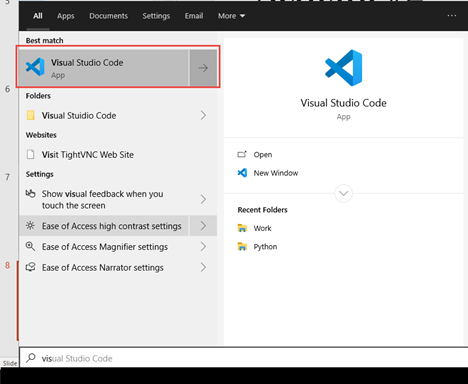Switch to the Apps search tab
Viewport: 468px width, 384px height.
point(65,16)
